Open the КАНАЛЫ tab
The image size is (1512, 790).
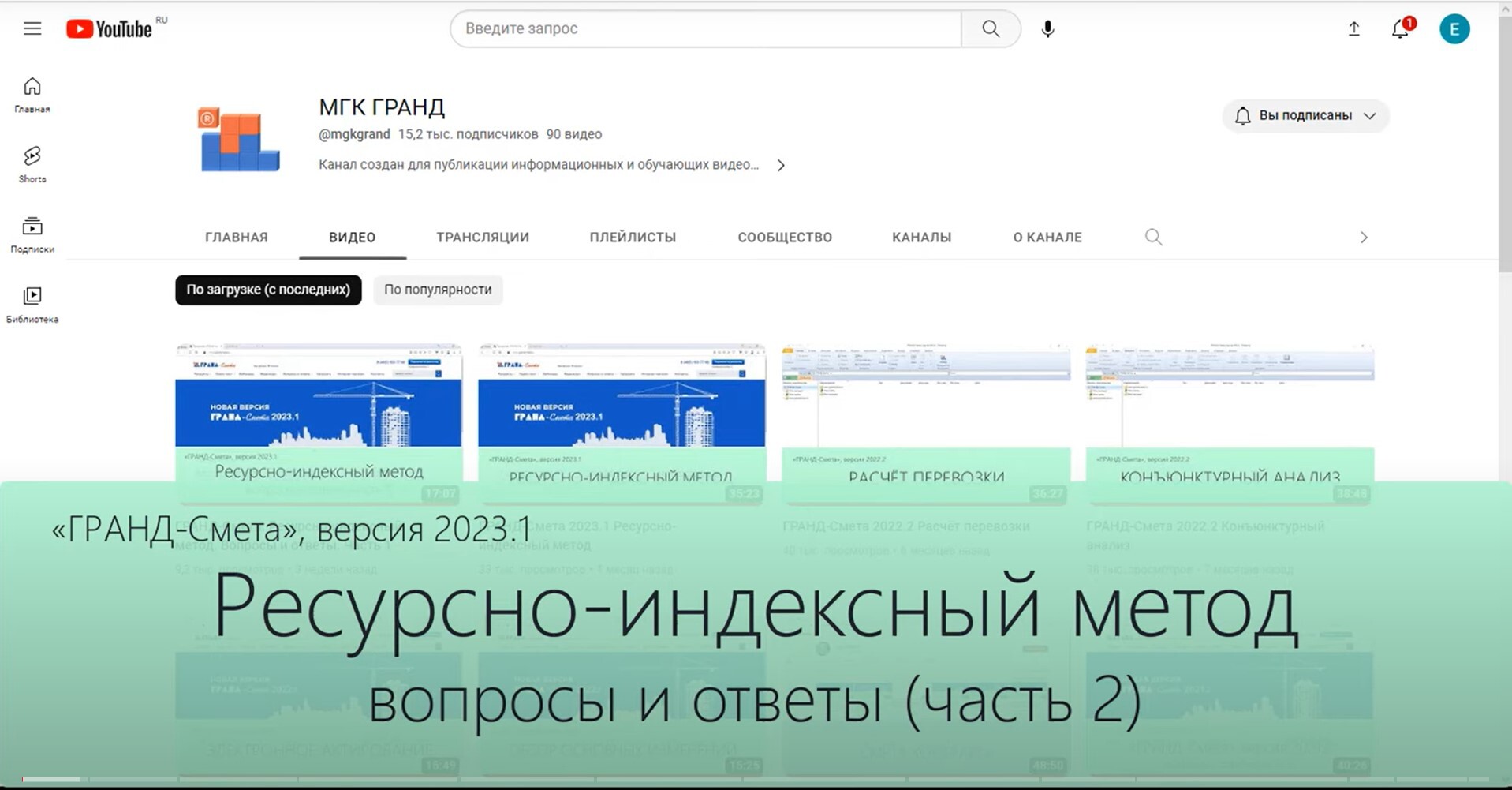[921, 238]
